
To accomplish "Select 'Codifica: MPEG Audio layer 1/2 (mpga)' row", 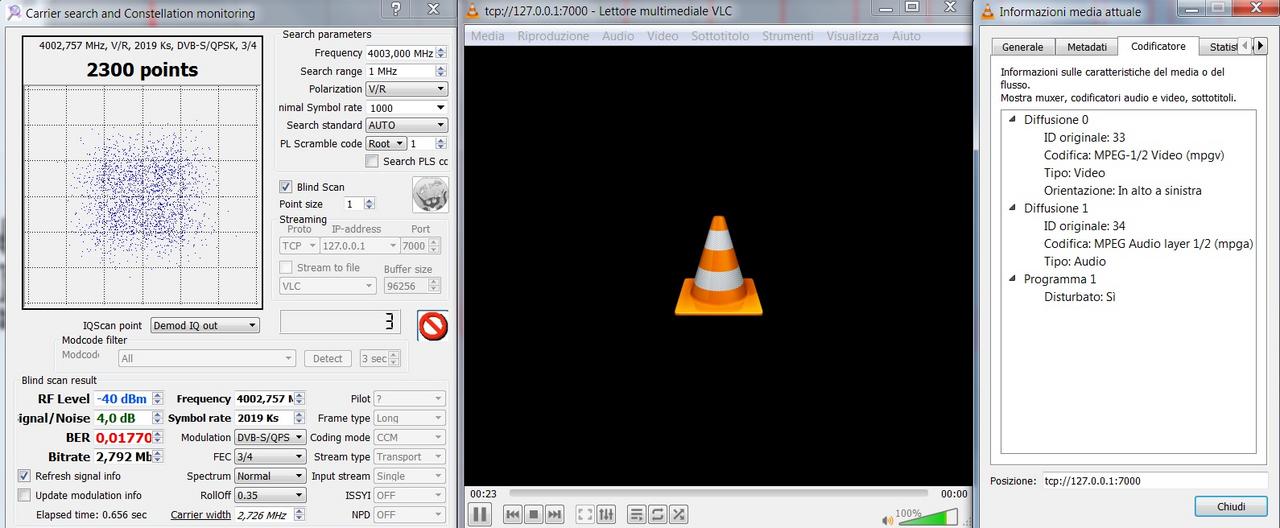I will pos(1148,243).
